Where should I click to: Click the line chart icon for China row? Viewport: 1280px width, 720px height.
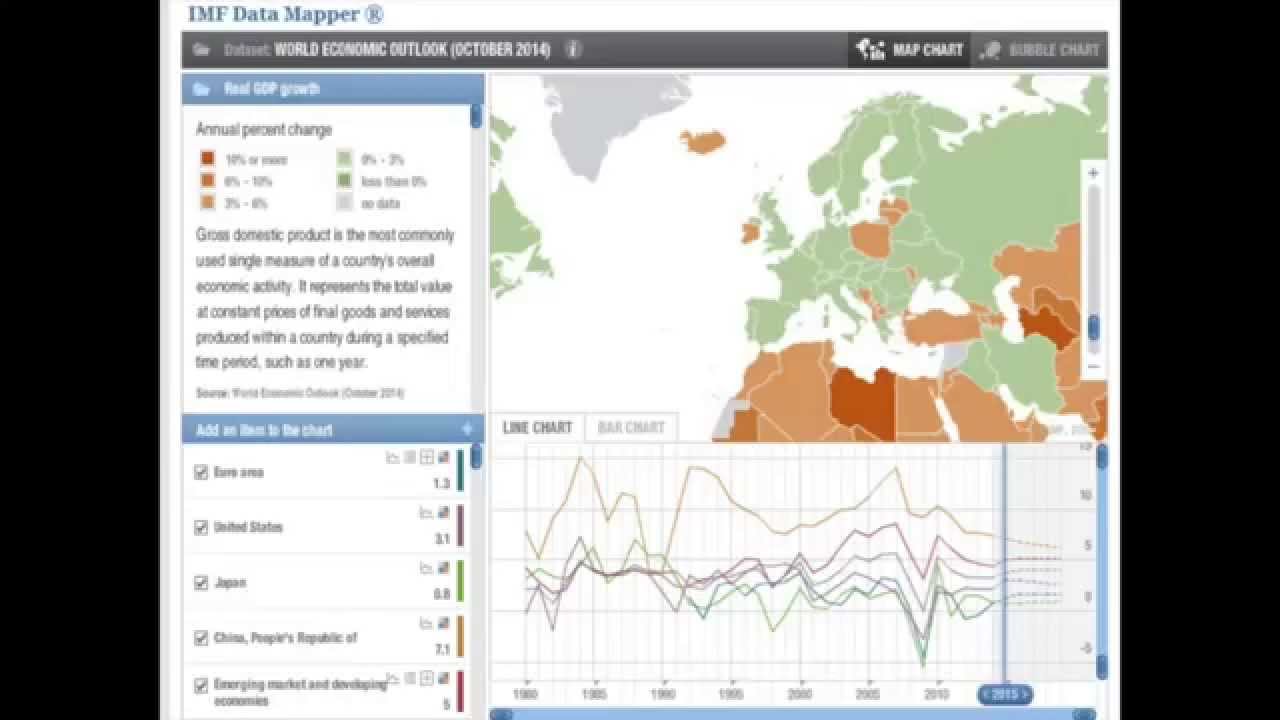coord(427,622)
